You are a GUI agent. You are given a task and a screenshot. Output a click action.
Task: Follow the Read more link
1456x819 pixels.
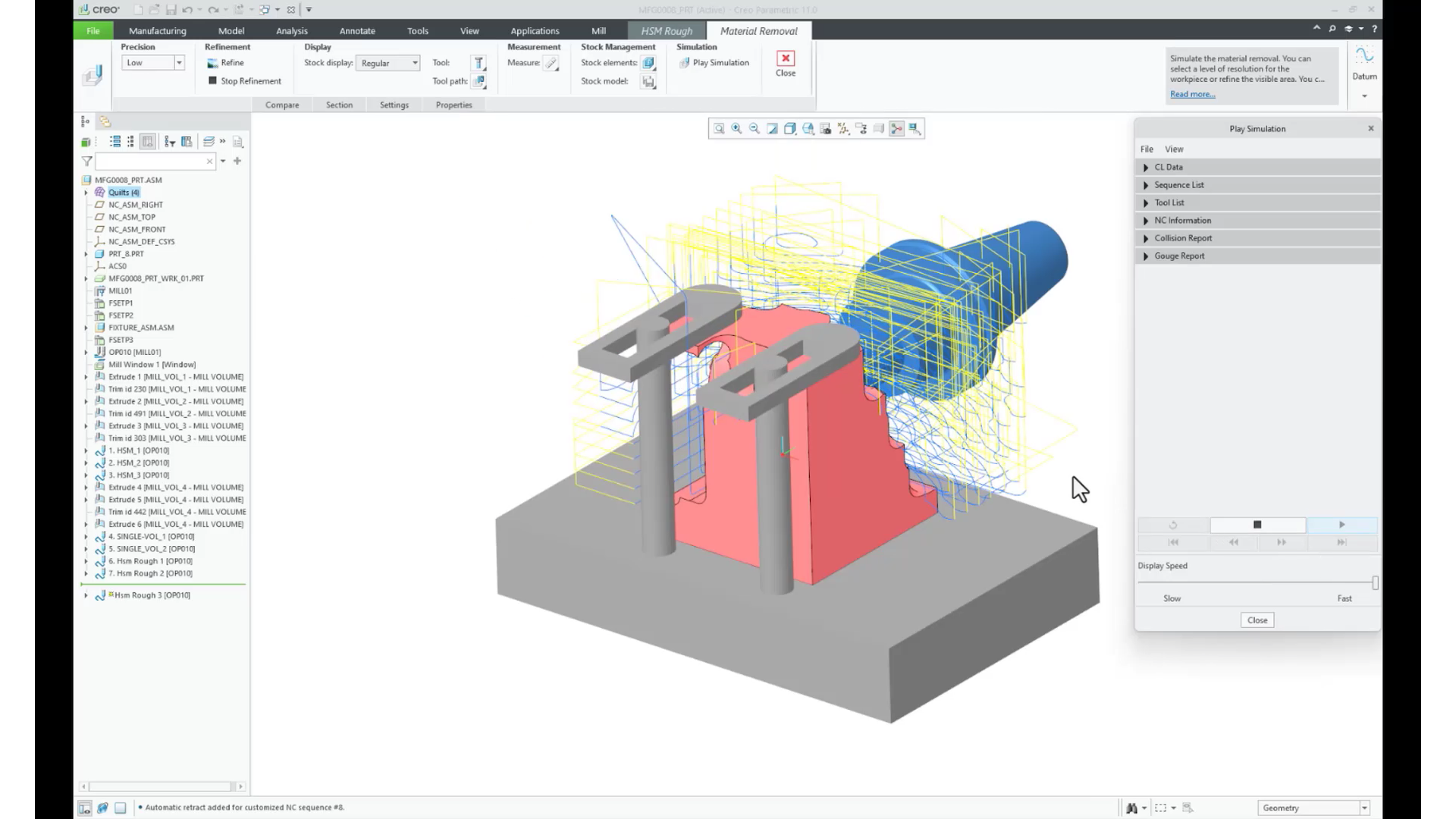(x=1192, y=94)
